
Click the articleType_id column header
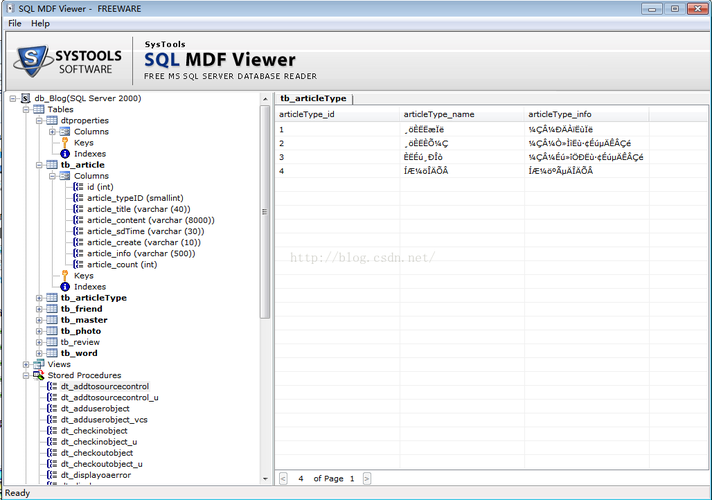[337, 114]
